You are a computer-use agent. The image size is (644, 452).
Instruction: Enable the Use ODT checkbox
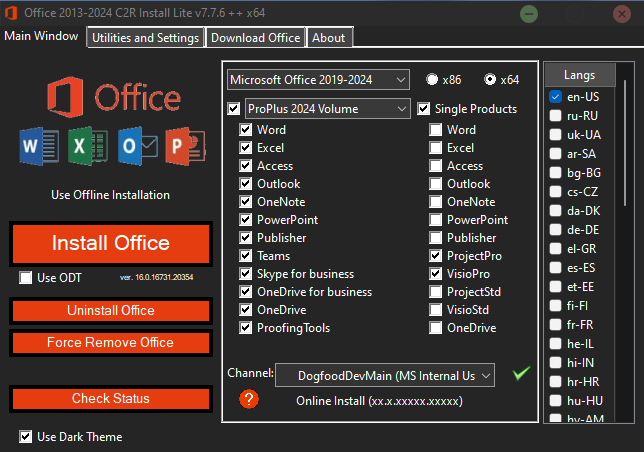pos(26,278)
